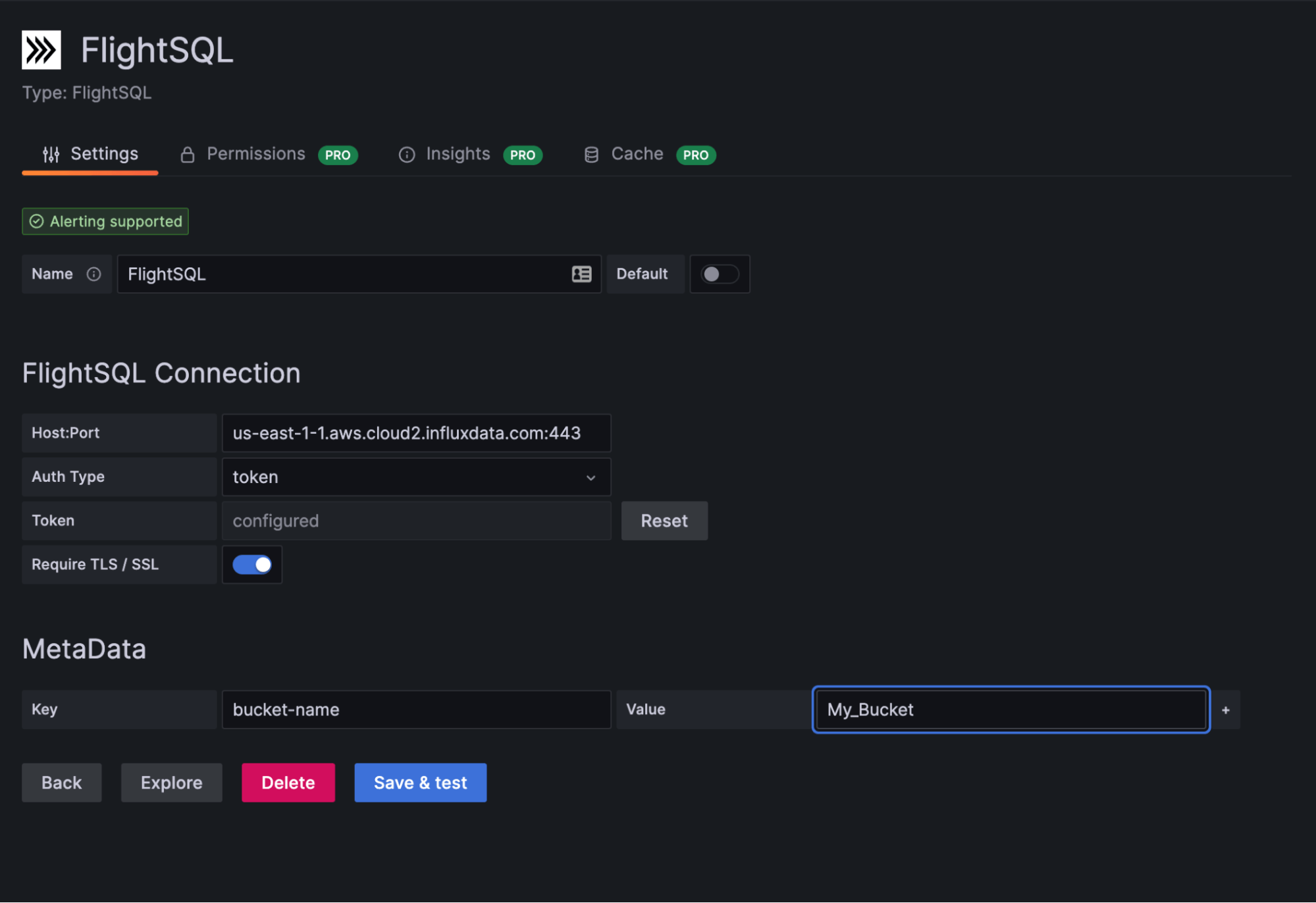Click the PRO badge next to Cache
Screen dimensions: 1316x903
(x=695, y=155)
